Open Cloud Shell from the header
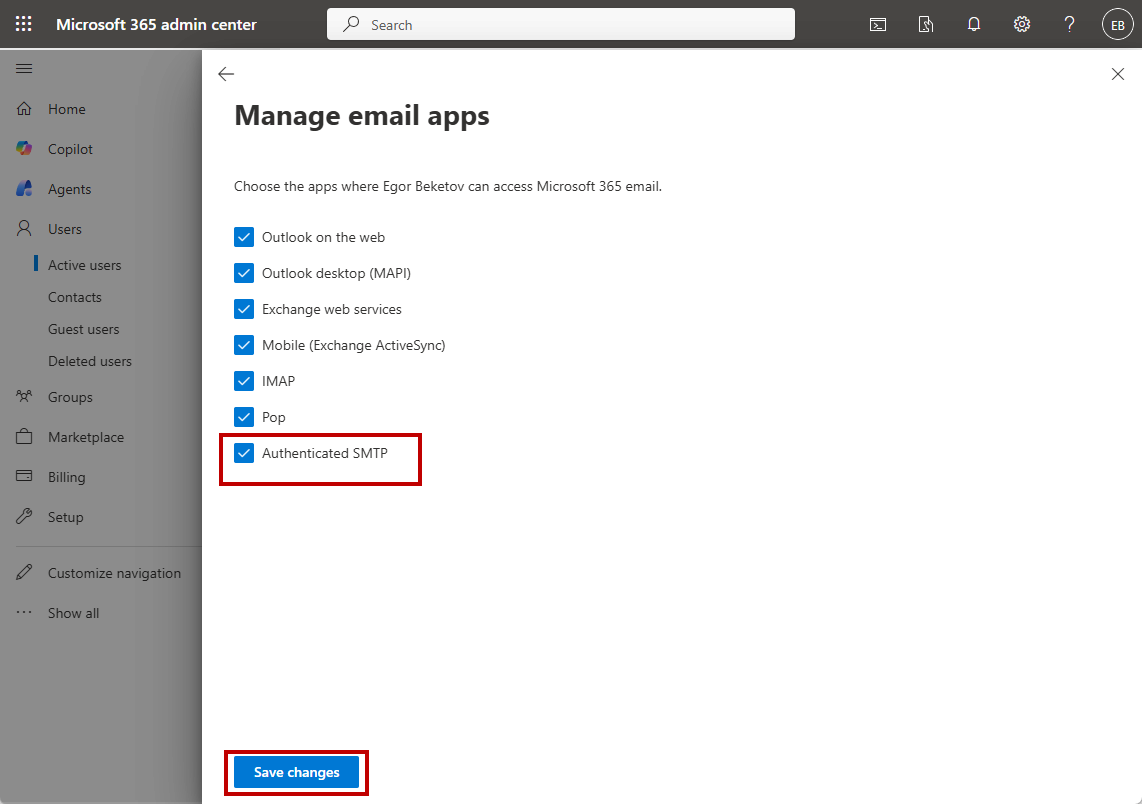The height and width of the screenshot is (804, 1142). 878,25
